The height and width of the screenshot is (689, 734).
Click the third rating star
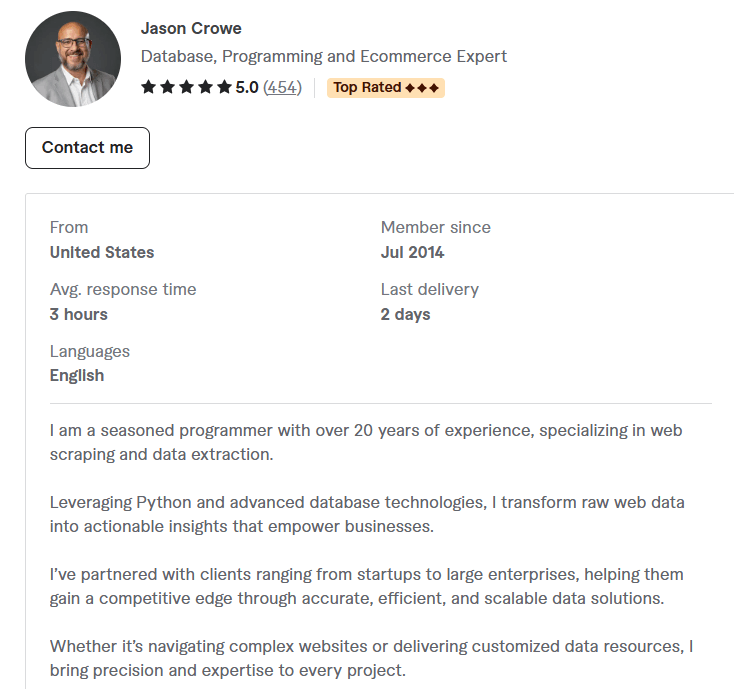point(186,87)
